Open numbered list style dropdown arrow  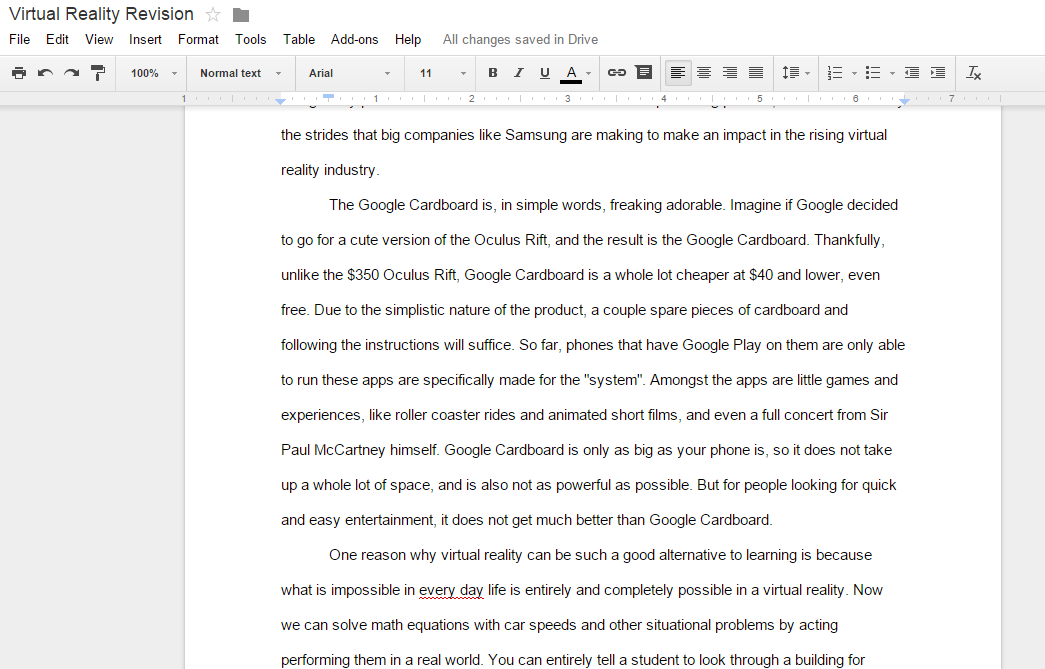pyautogui.click(x=854, y=74)
